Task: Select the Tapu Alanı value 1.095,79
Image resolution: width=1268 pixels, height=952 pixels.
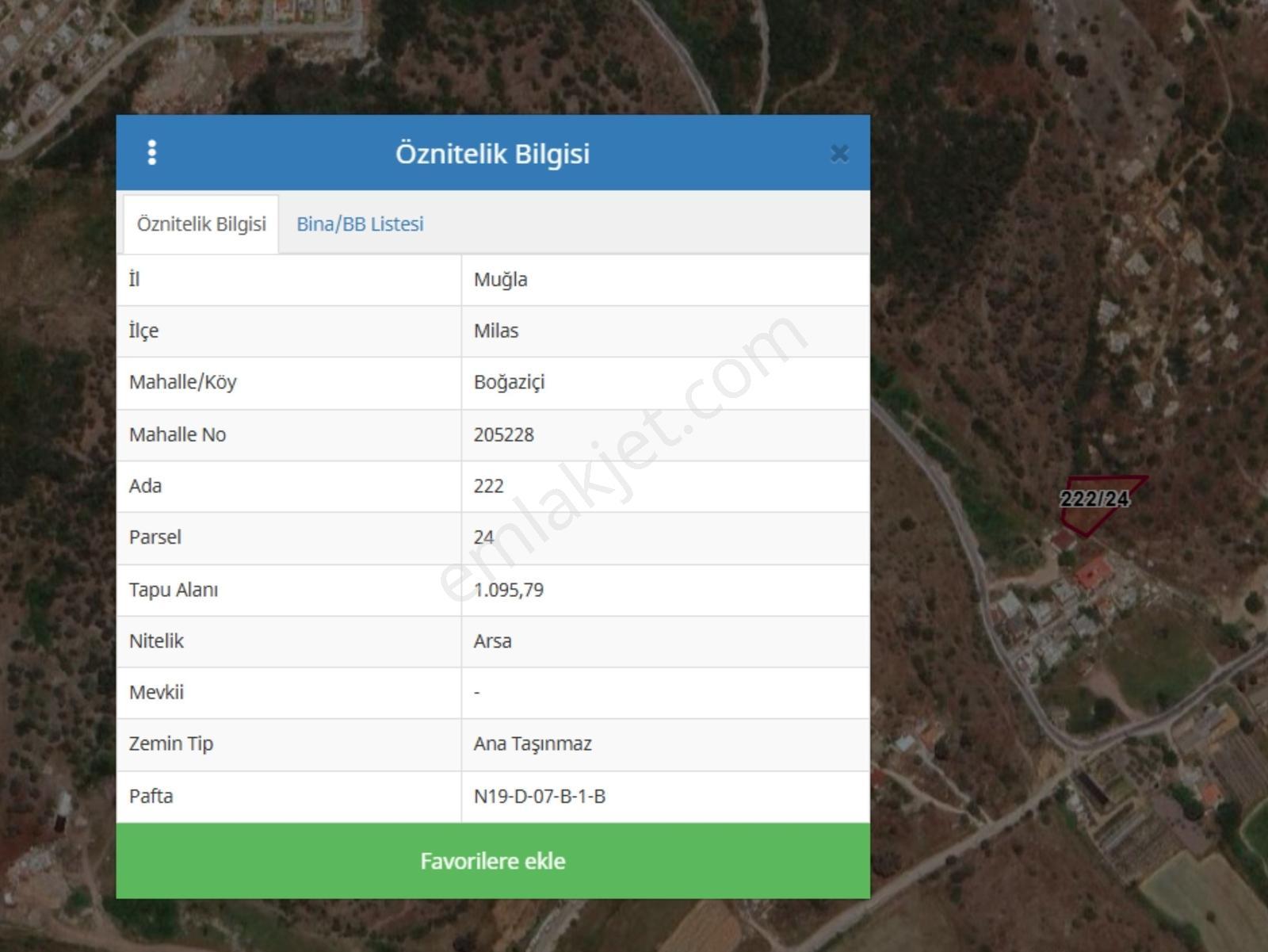Action: click(509, 590)
